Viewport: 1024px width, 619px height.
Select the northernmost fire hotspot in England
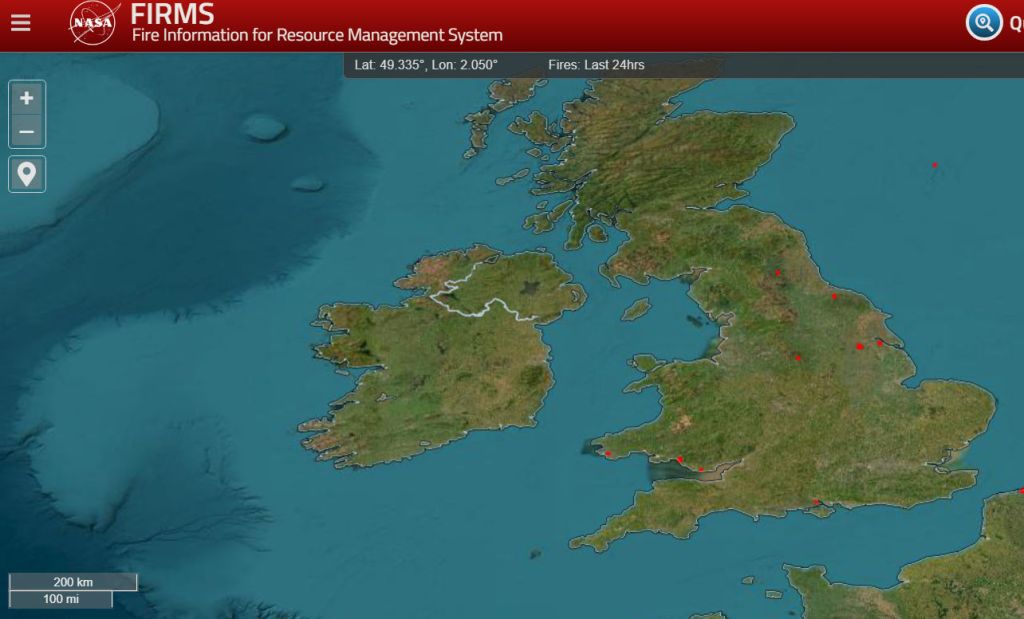point(777,272)
